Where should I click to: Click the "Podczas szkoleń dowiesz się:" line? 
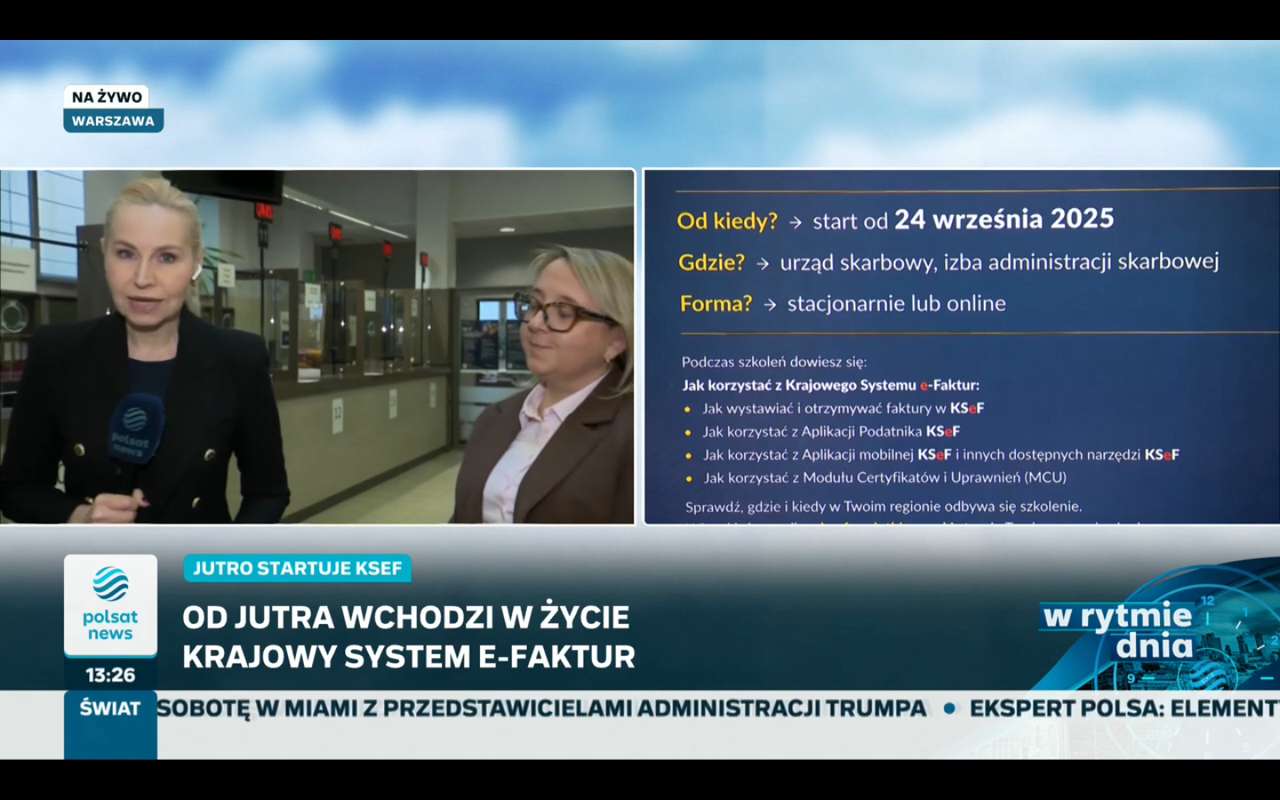[x=775, y=362]
